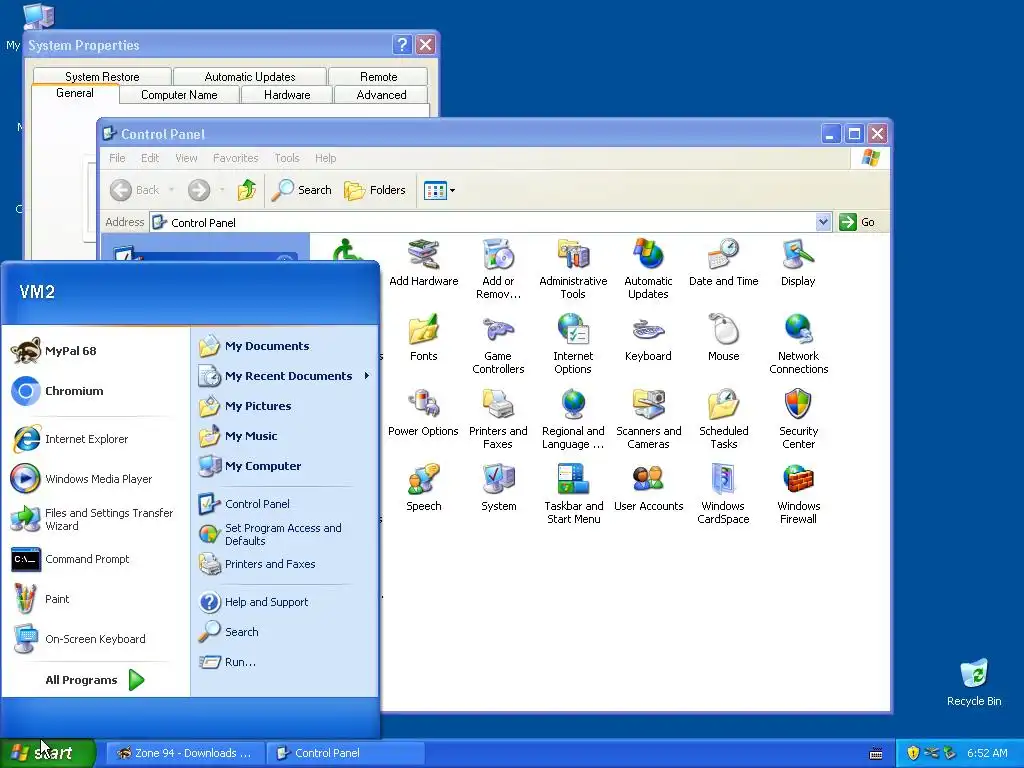The width and height of the screenshot is (1024, 768).
Task: Open the File menu in Control Panel
Action: tap(117, 158)
